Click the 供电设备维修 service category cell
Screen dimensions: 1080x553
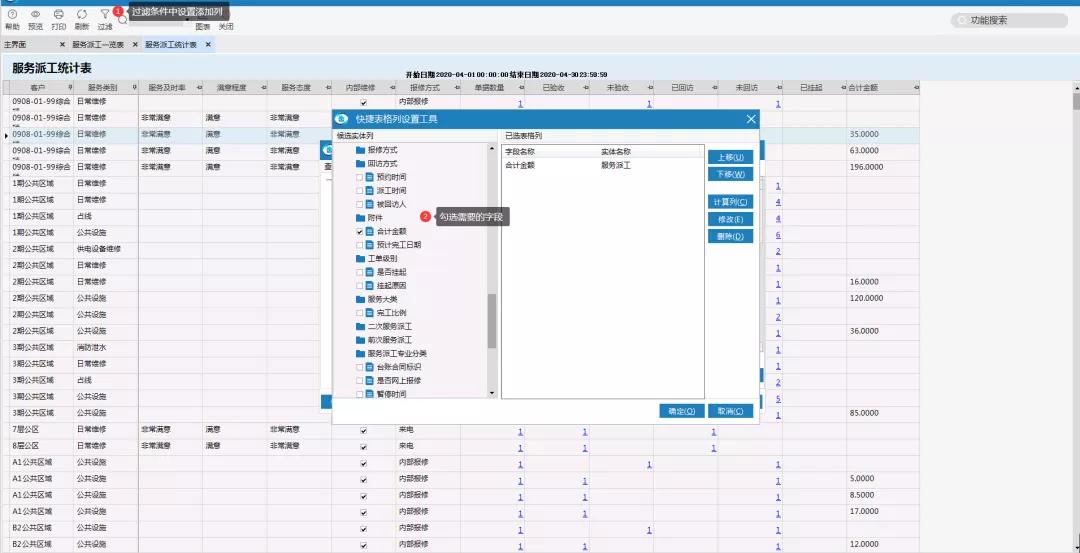(106, 249)
